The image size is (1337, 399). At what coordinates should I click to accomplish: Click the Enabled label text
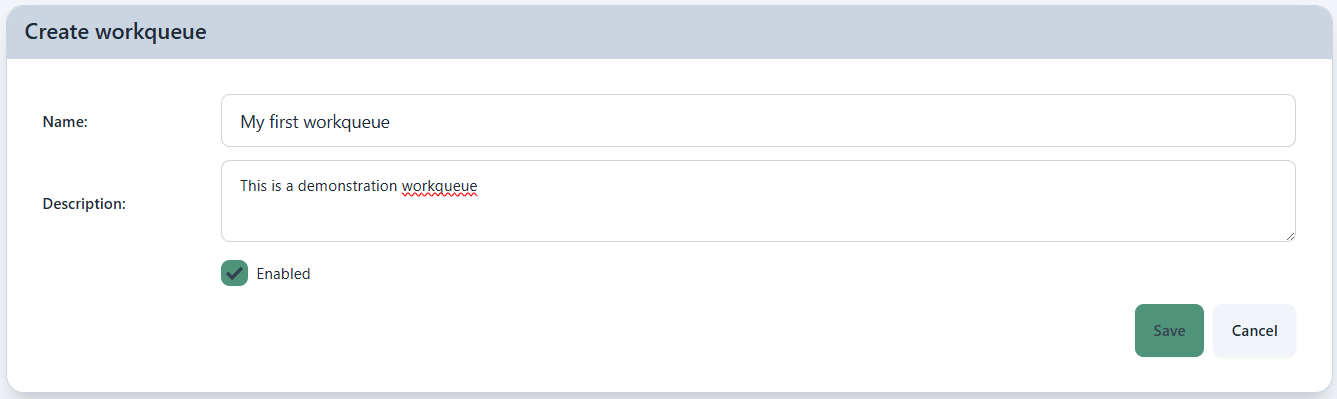[x=283, y=274]
